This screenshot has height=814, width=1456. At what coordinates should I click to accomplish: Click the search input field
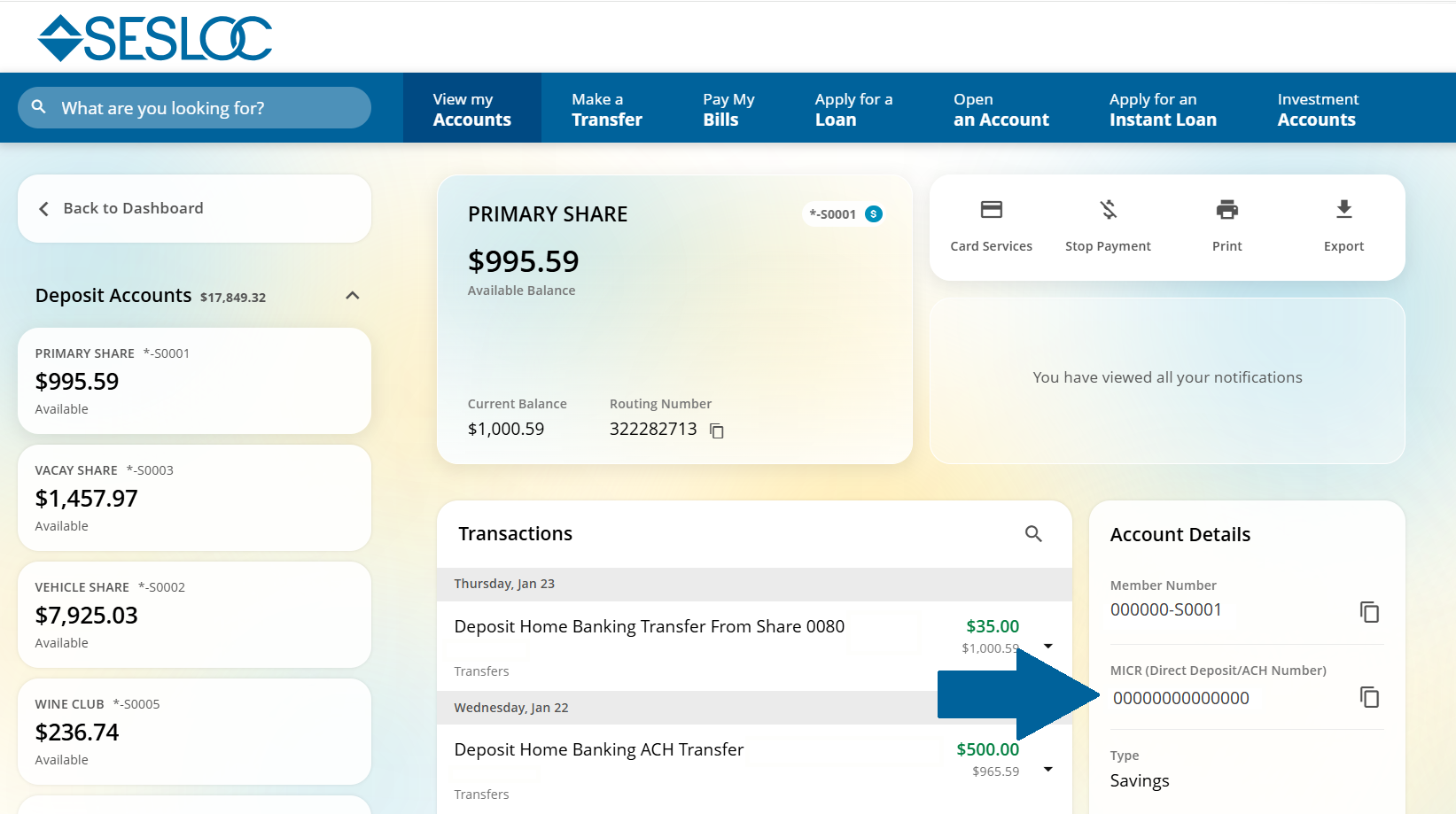pos(194,107)
